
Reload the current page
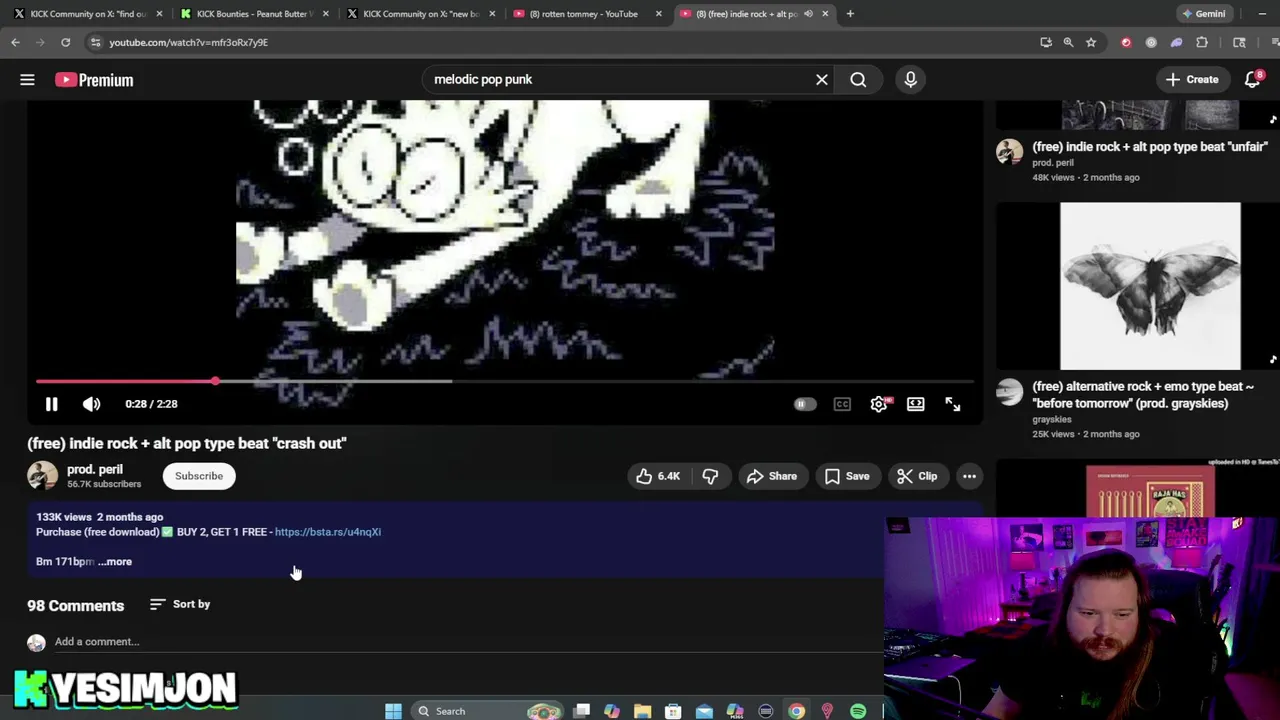65,42
